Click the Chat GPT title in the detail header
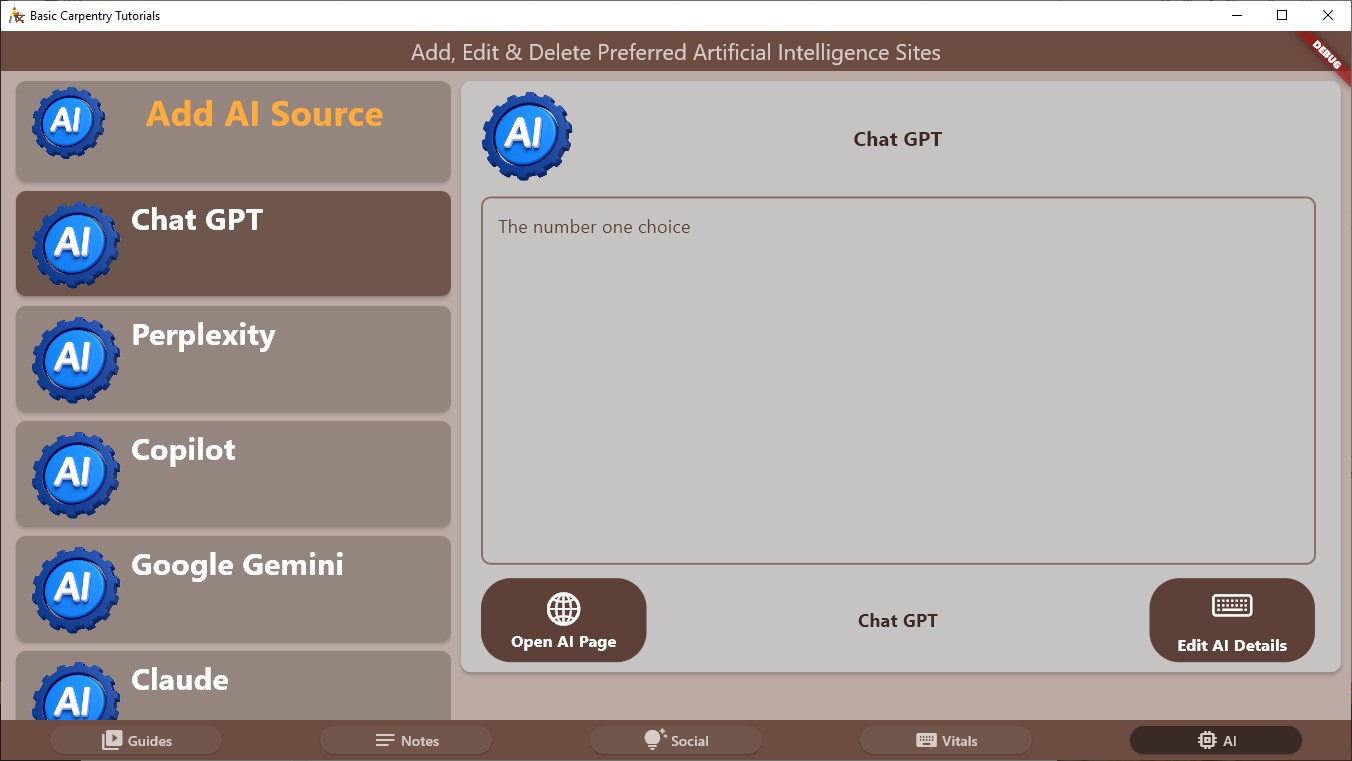Screen dimensions: 1352x761 coord(898,139)
